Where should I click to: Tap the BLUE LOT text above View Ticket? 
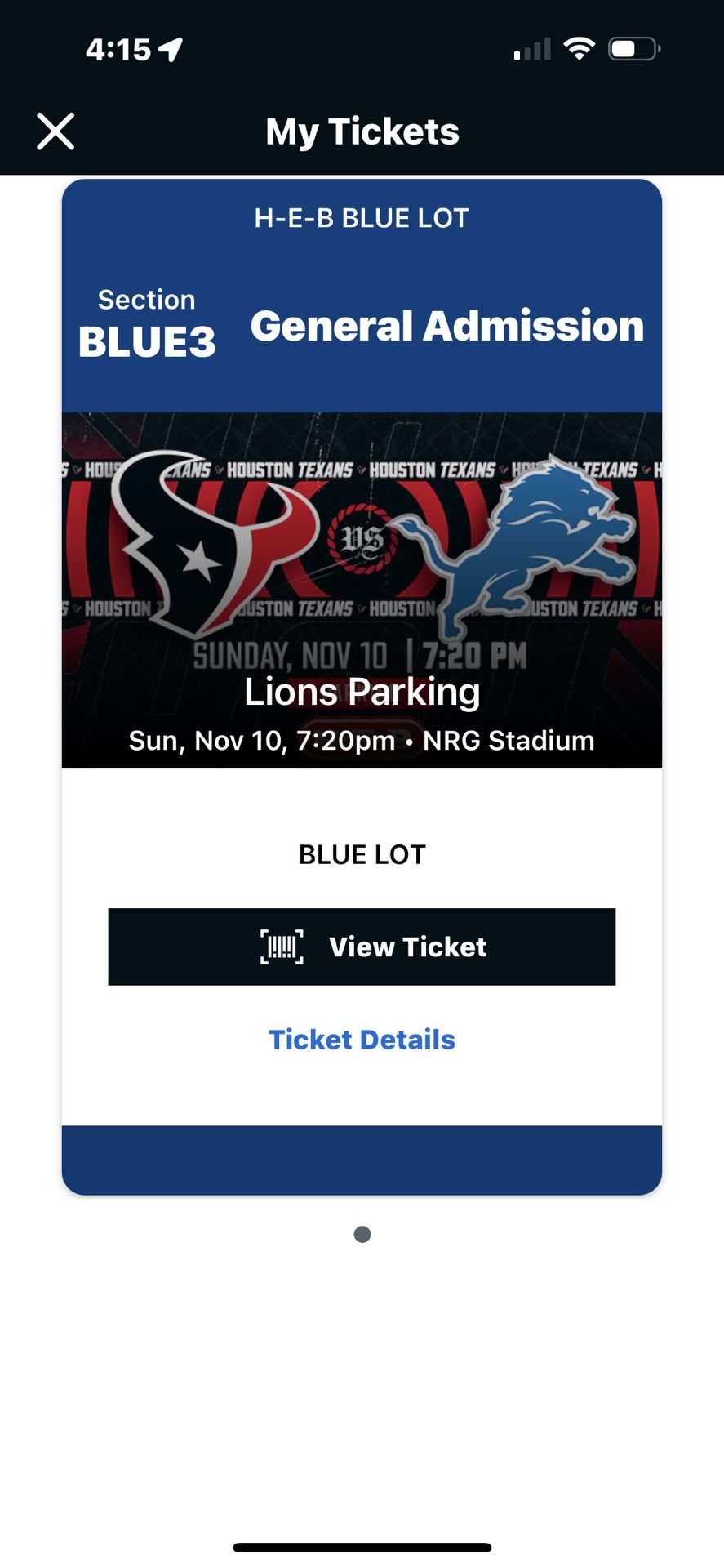coord(362,854)
